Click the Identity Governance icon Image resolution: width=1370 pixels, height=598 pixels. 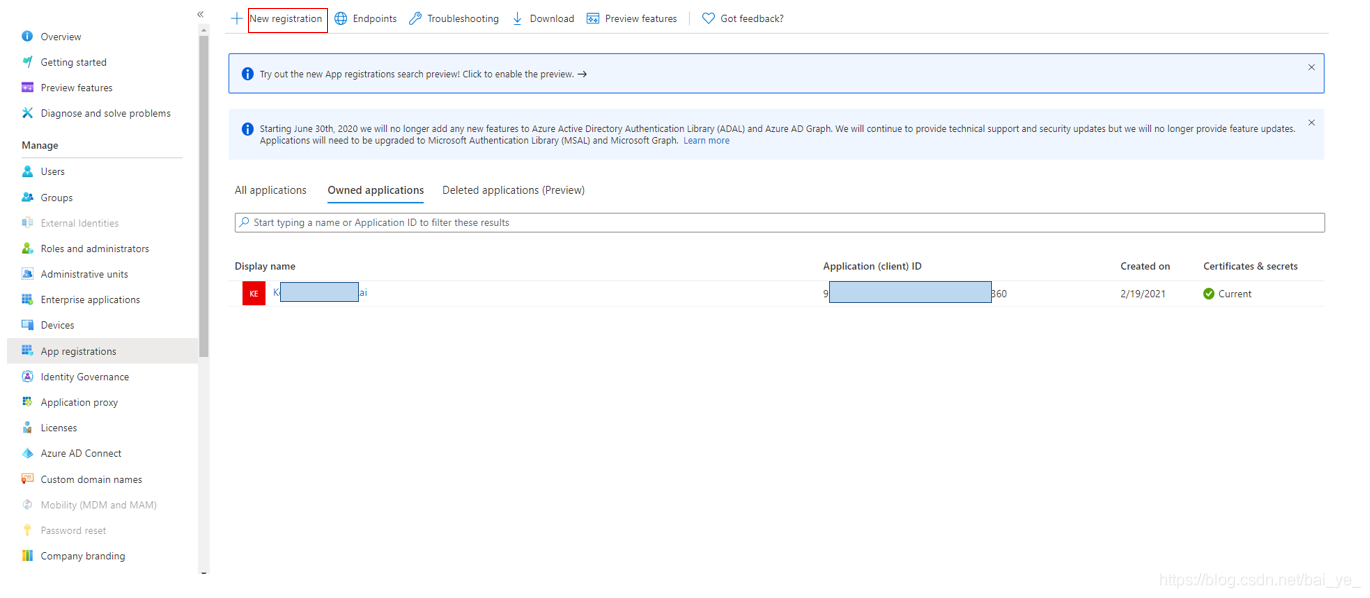(28, 377)
